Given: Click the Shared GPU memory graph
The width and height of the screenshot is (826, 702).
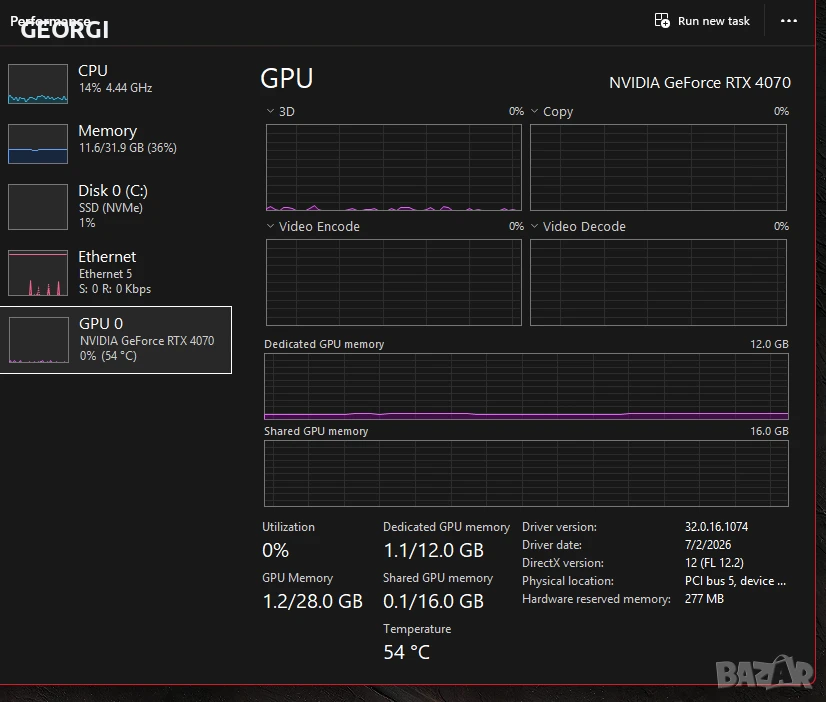Looking at the screenshot, I should (x=526, y=473).
